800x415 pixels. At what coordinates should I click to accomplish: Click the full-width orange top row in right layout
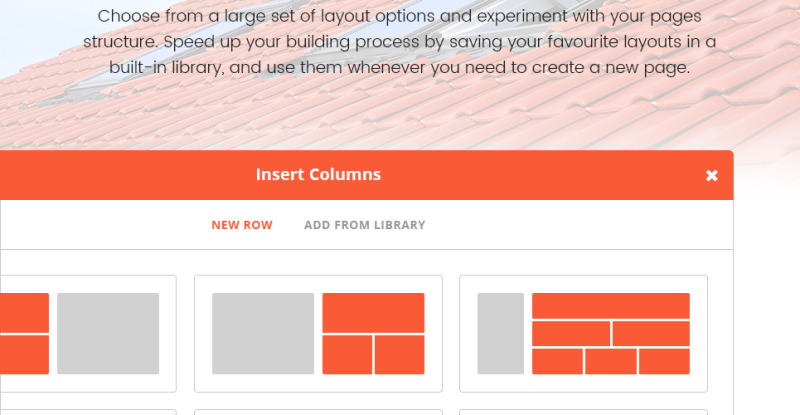(611, 306)
